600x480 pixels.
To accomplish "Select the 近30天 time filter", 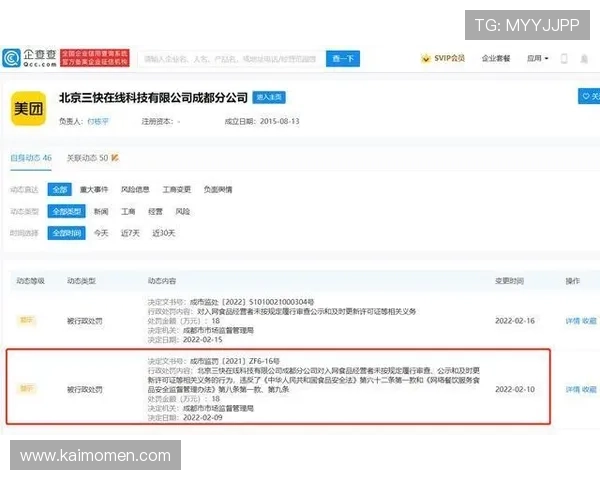I will tap(163, 233).
